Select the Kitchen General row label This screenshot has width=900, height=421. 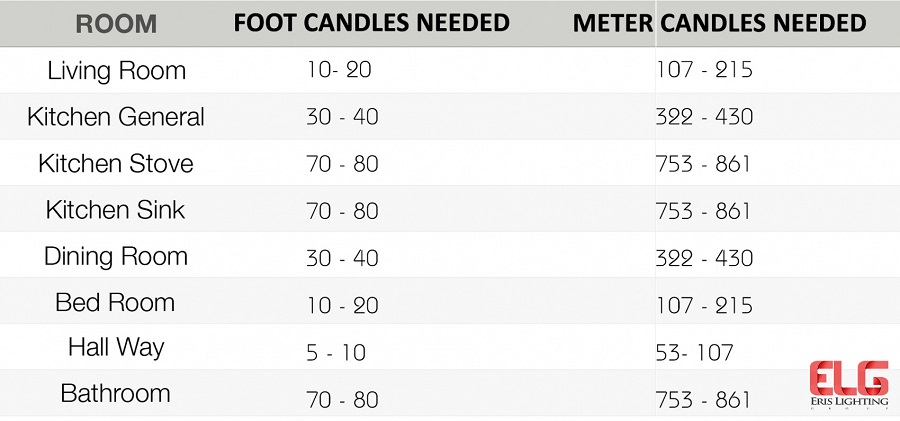115,117
